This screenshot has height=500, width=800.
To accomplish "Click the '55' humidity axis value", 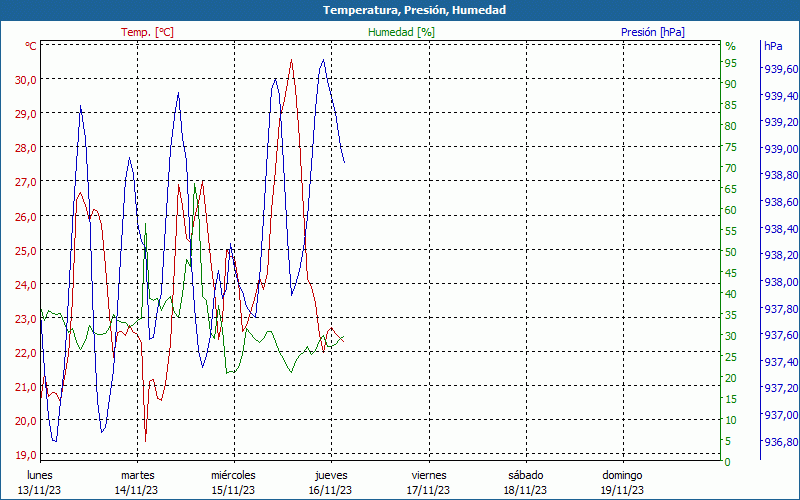I will [x=731, y=231].
